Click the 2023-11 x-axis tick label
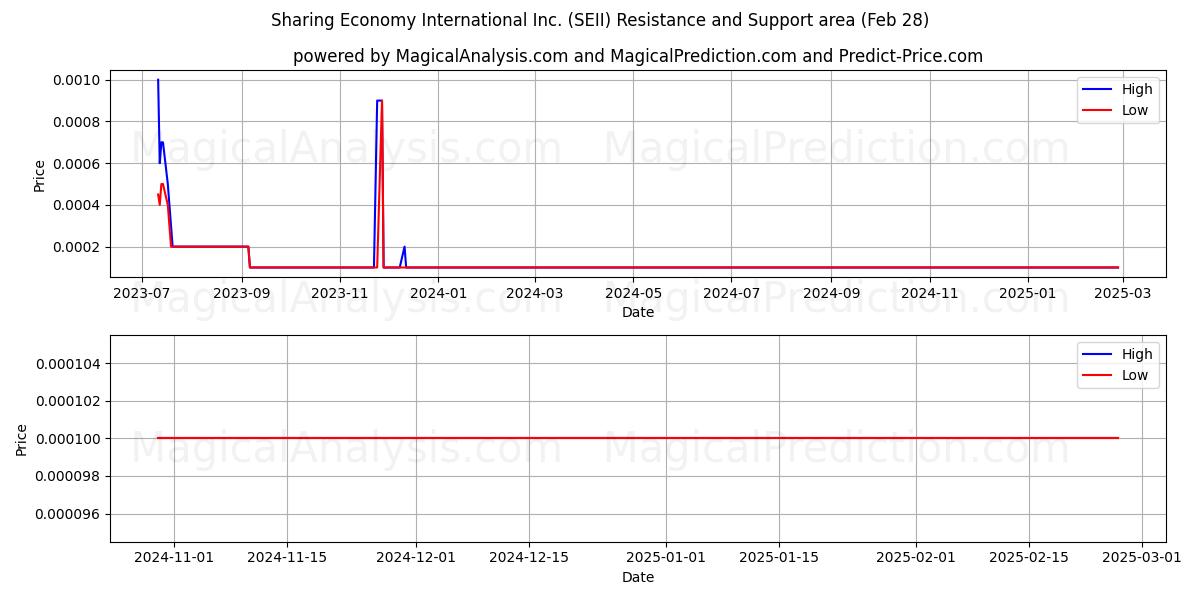The width and height of the screenshot is (1200, 600). (x=341, y=293)
